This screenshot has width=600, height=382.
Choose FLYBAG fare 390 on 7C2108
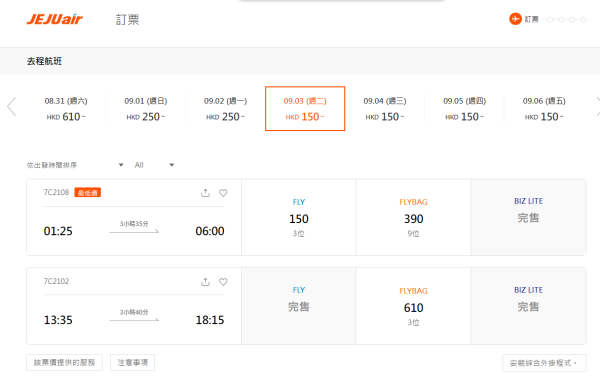click(414, 217)
